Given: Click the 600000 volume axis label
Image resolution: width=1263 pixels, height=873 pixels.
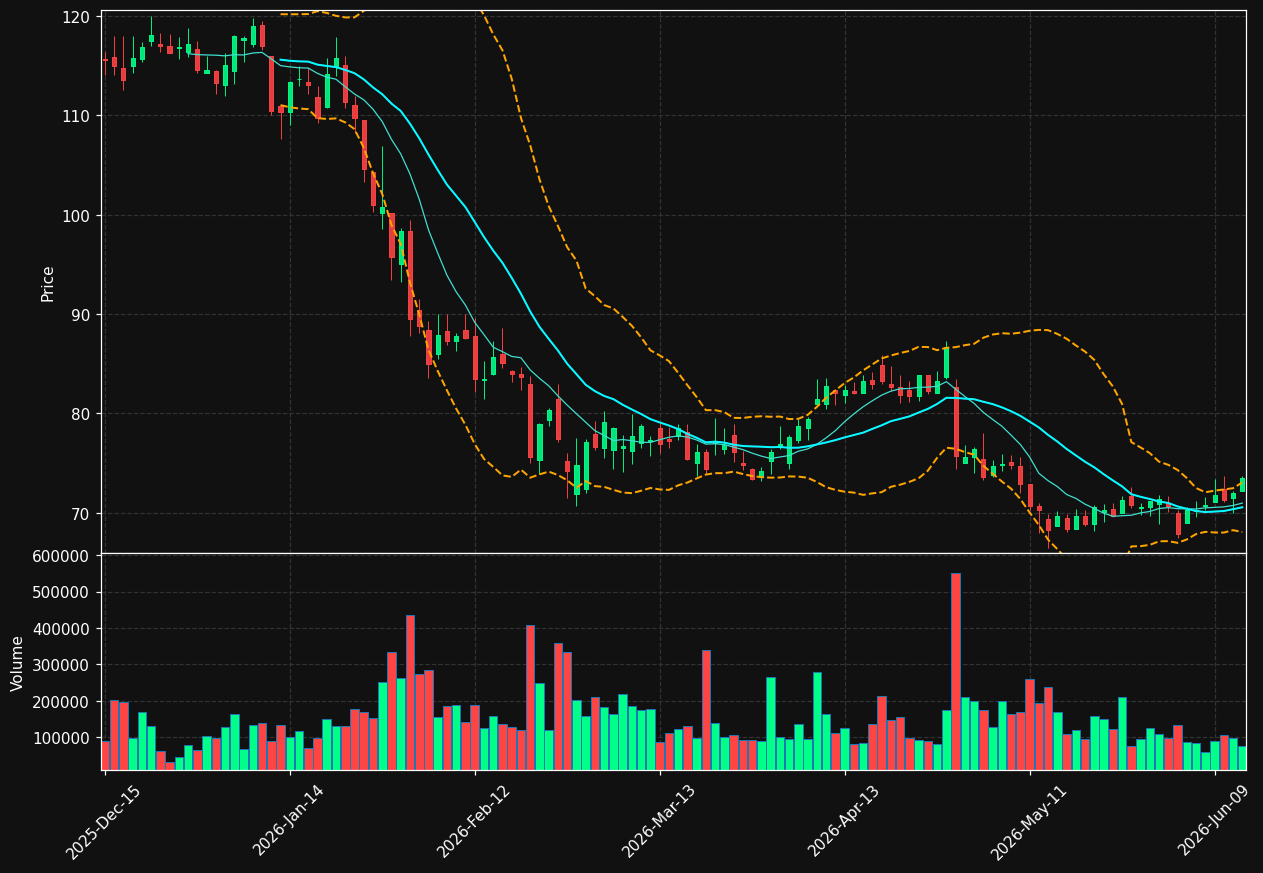Looking at the screenshot, I should pyautogui.click(x=62, y=556).
